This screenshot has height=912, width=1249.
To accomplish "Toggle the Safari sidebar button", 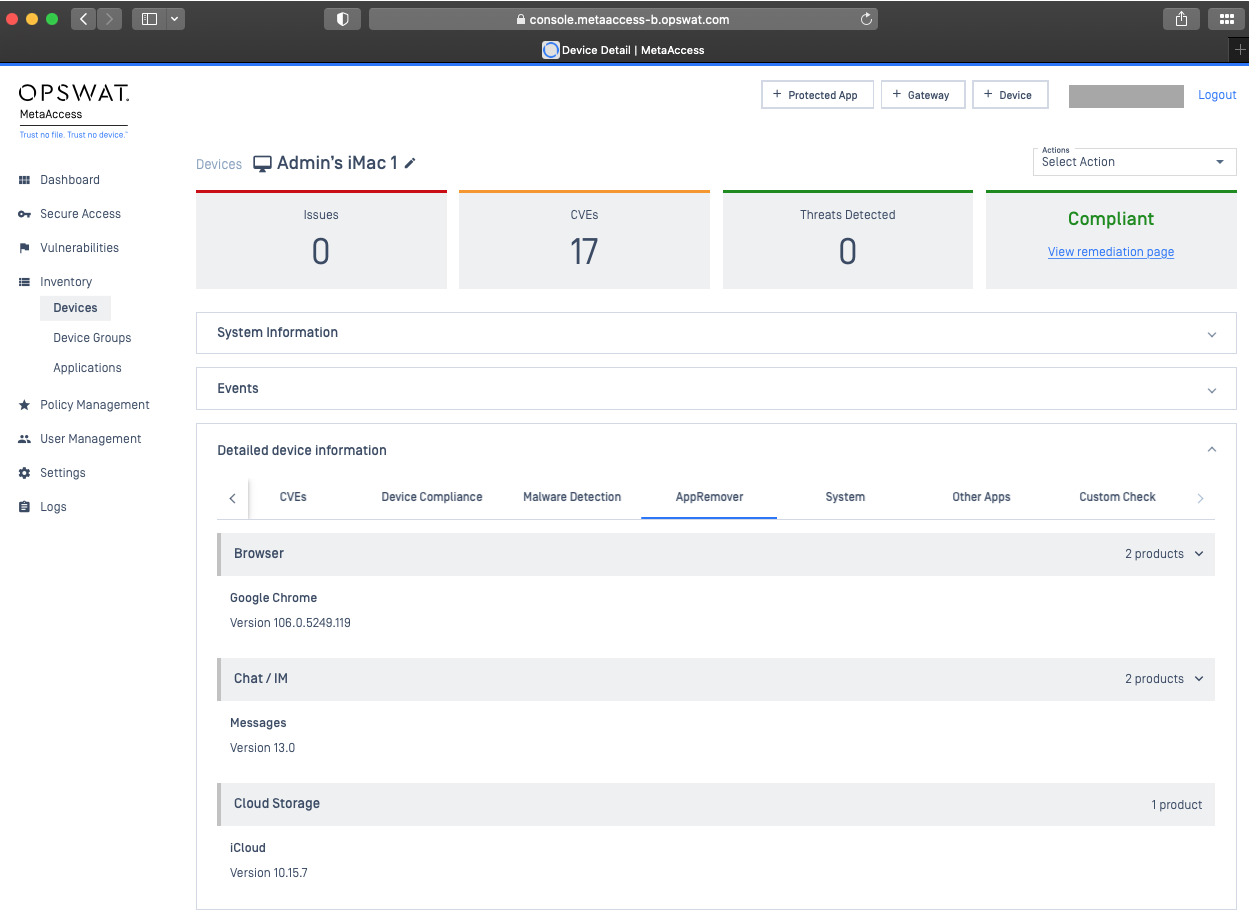I will click(150, 19).
